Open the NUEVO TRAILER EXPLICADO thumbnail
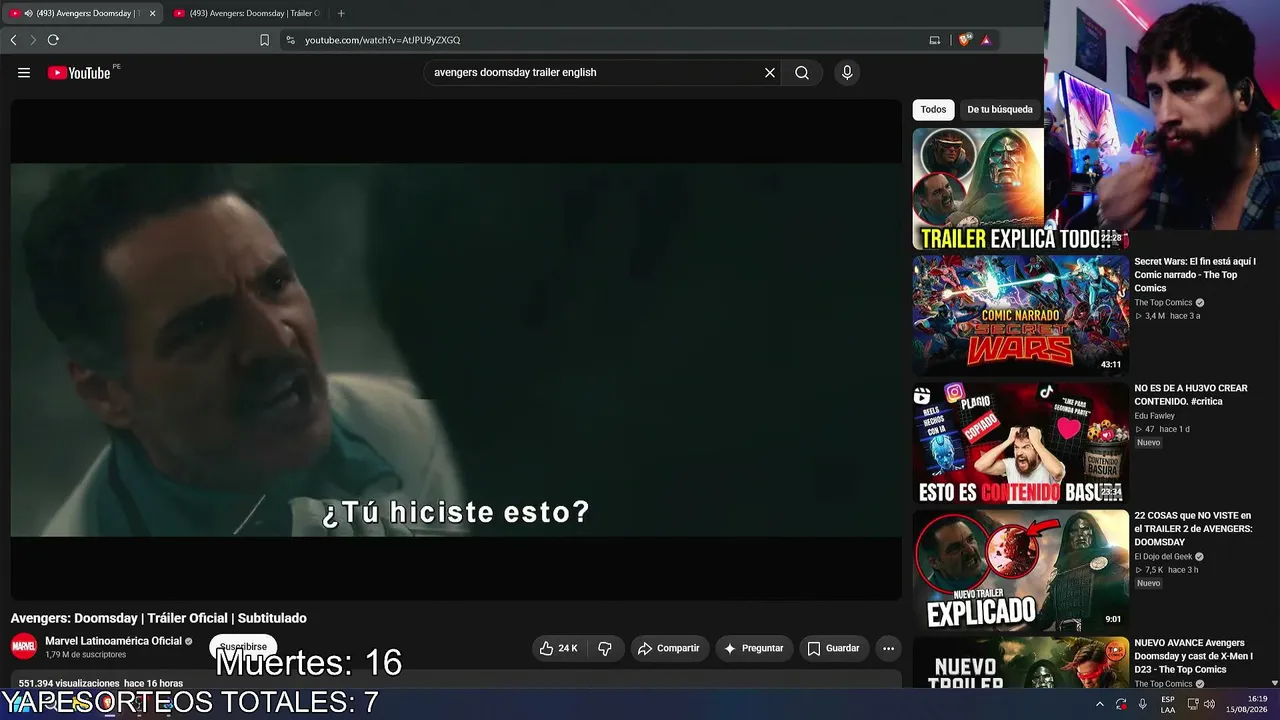1280x720 pixels. (x=1020, y=570)
